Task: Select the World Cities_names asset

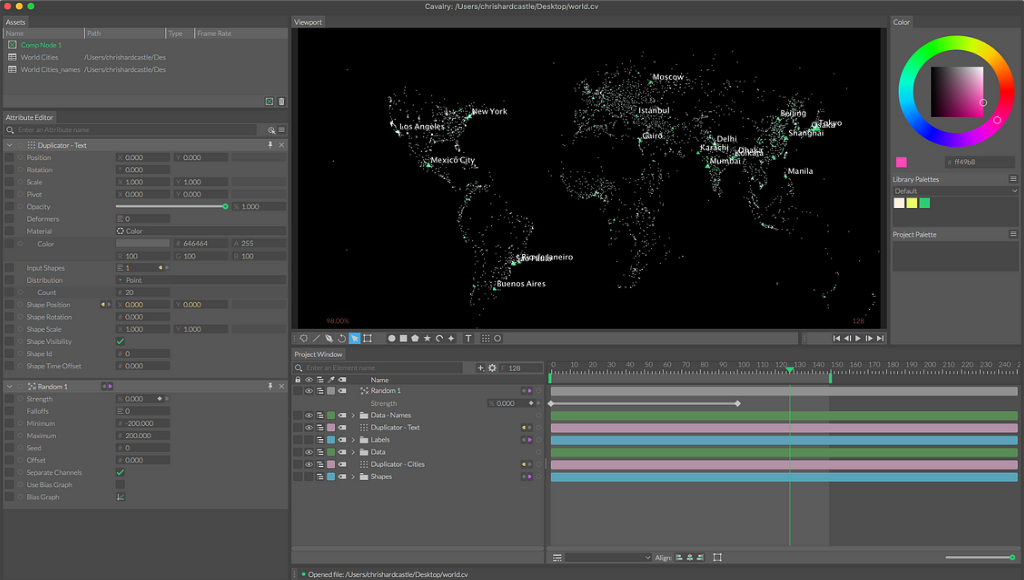Action: click(x=50, y=69)
